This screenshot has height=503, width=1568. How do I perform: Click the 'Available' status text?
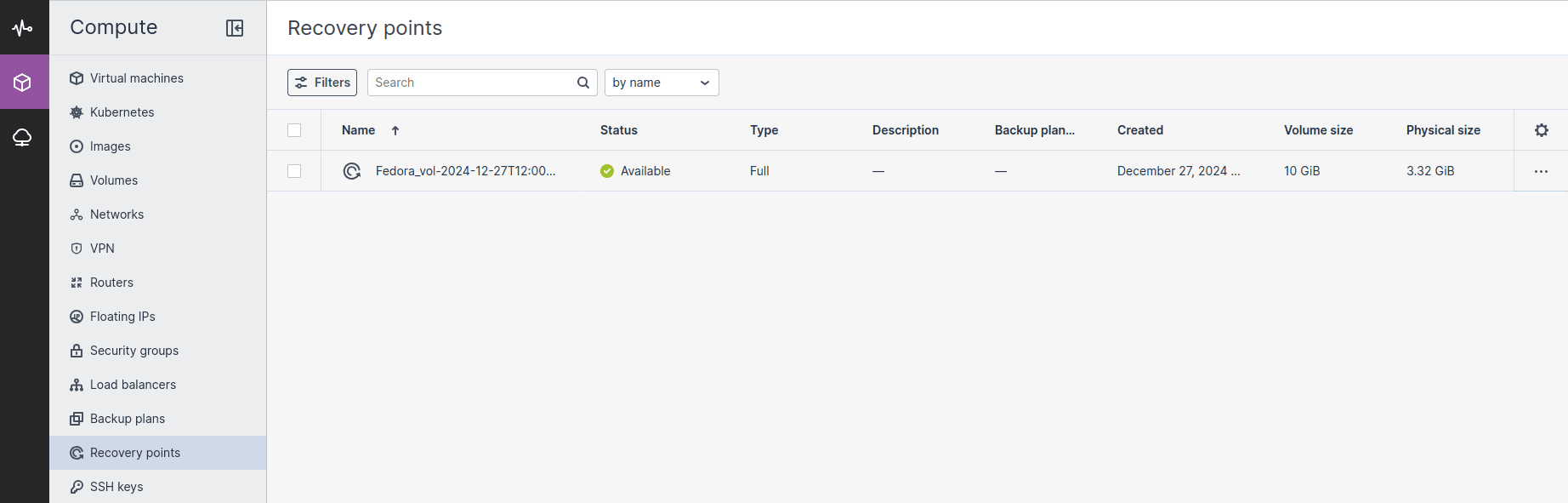point(645,171)
